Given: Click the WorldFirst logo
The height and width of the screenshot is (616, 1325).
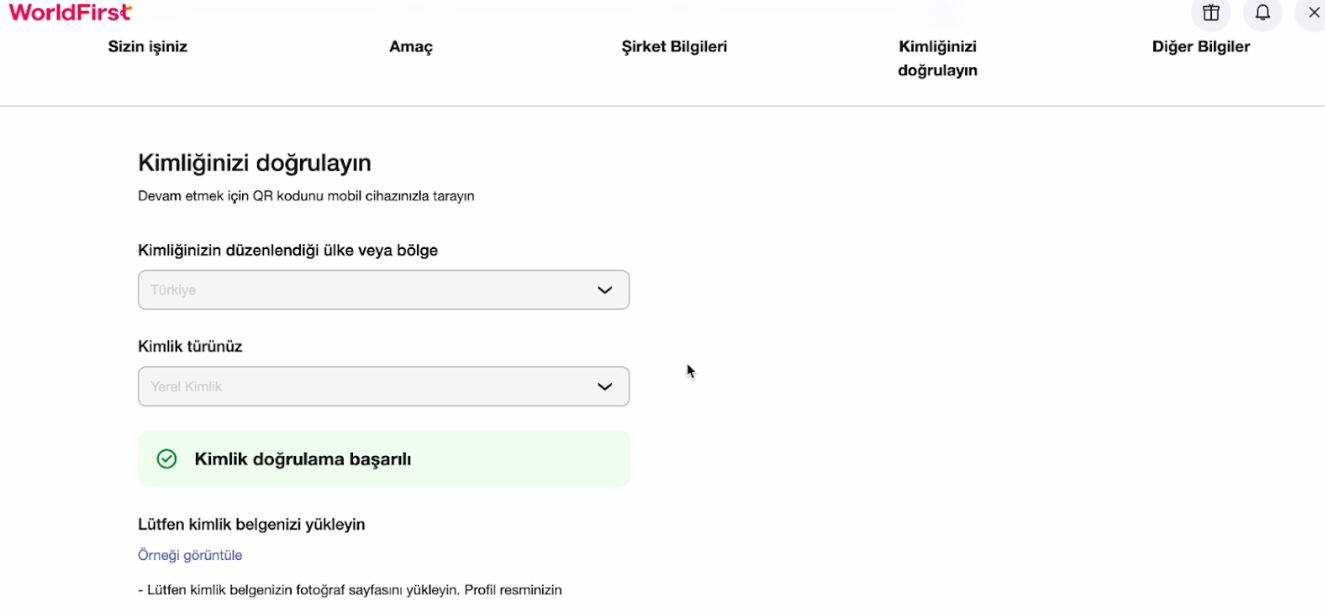Looking at the screenshot, I should (70, 12).
